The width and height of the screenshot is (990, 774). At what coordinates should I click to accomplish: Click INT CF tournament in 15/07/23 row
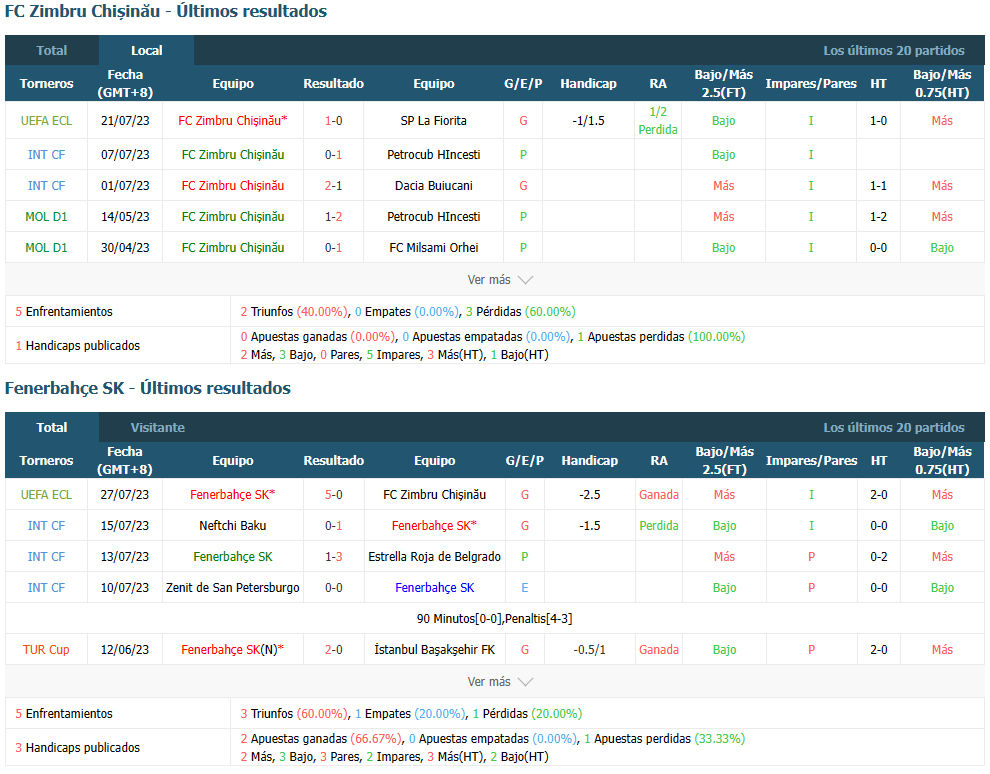tap(46, 525)
